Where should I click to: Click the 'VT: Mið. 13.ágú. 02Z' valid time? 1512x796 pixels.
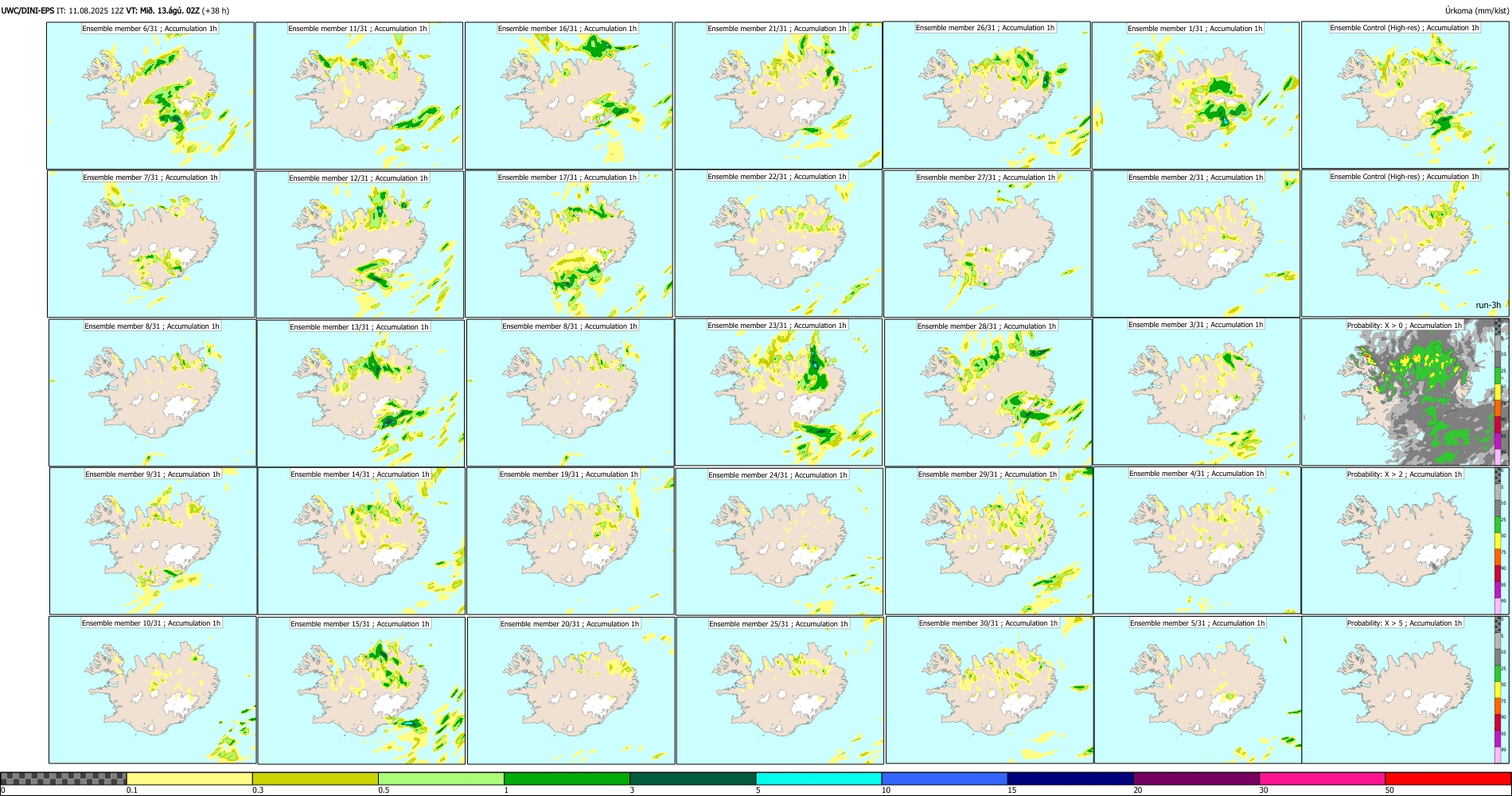click(162, 10)
